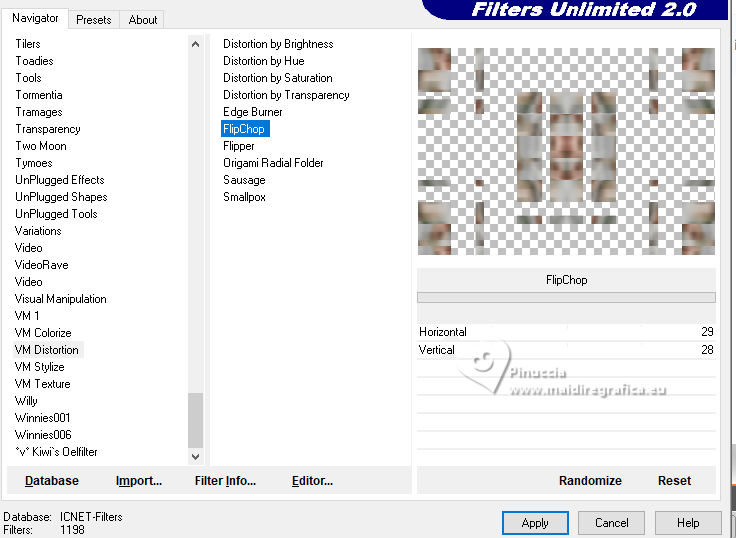Select the Winnies006 category

(43, 434)
